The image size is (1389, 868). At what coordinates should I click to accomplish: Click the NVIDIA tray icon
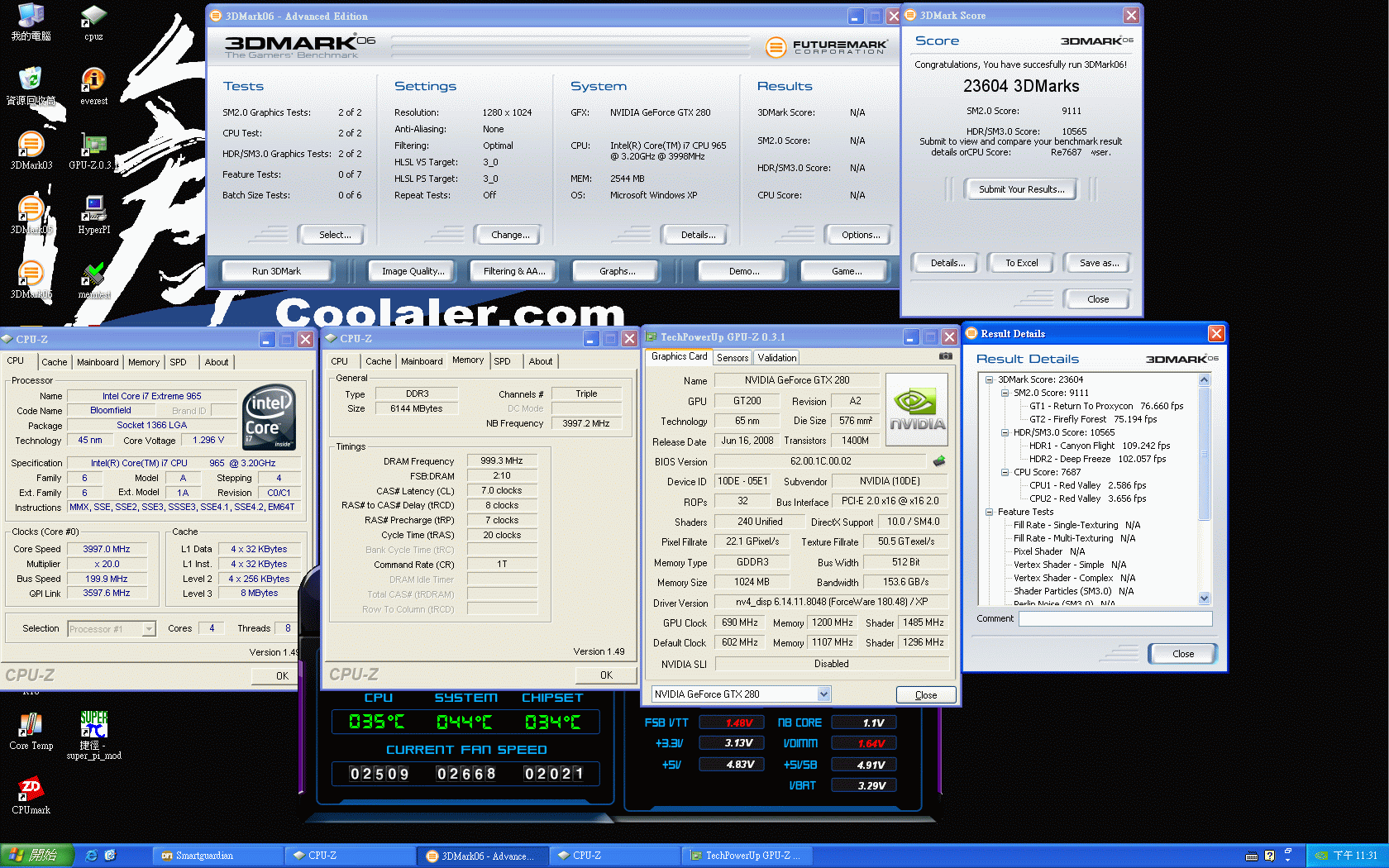tap(1321, 856)
